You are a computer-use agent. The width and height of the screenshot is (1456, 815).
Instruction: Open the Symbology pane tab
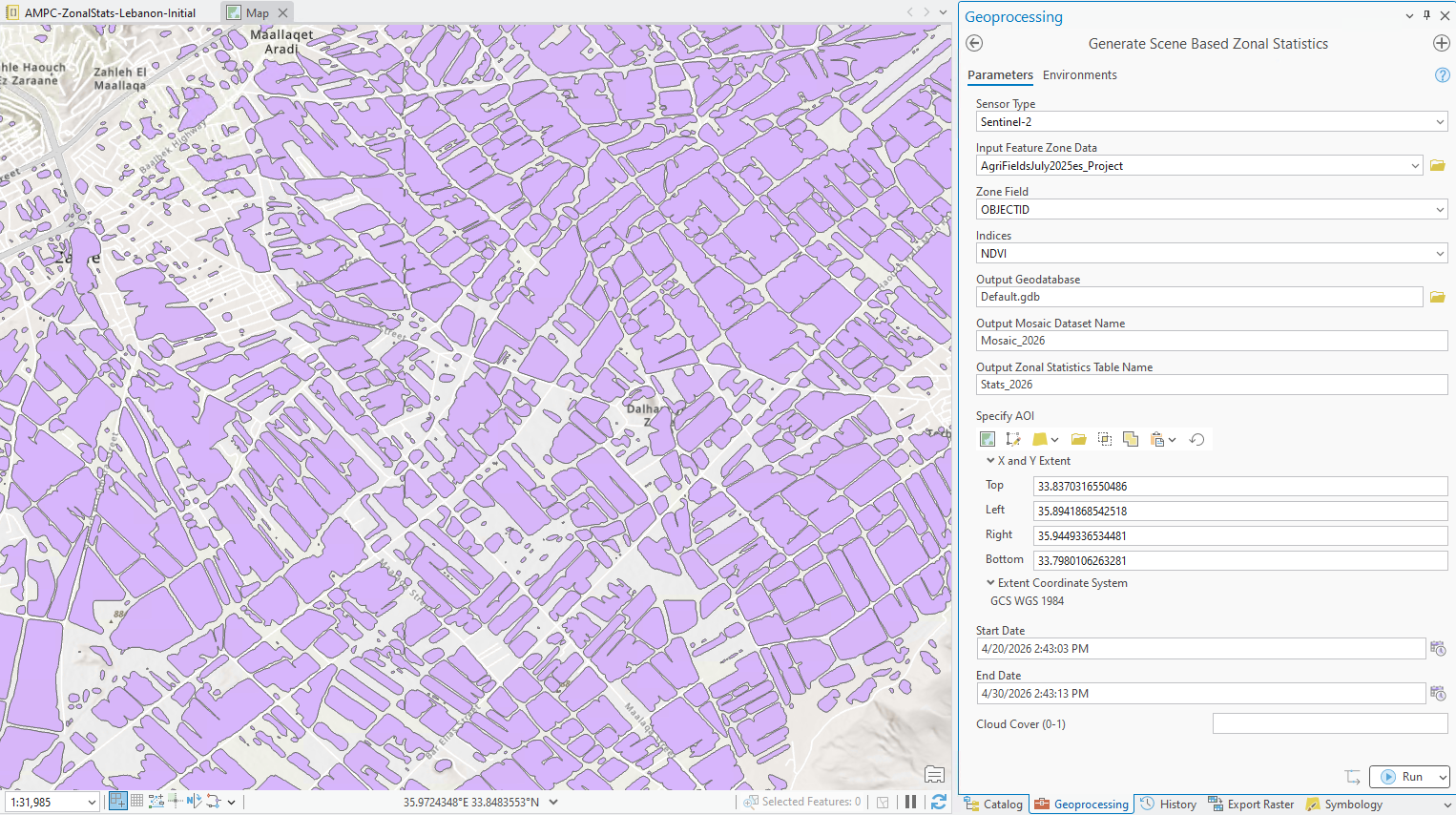point(1344,805)
